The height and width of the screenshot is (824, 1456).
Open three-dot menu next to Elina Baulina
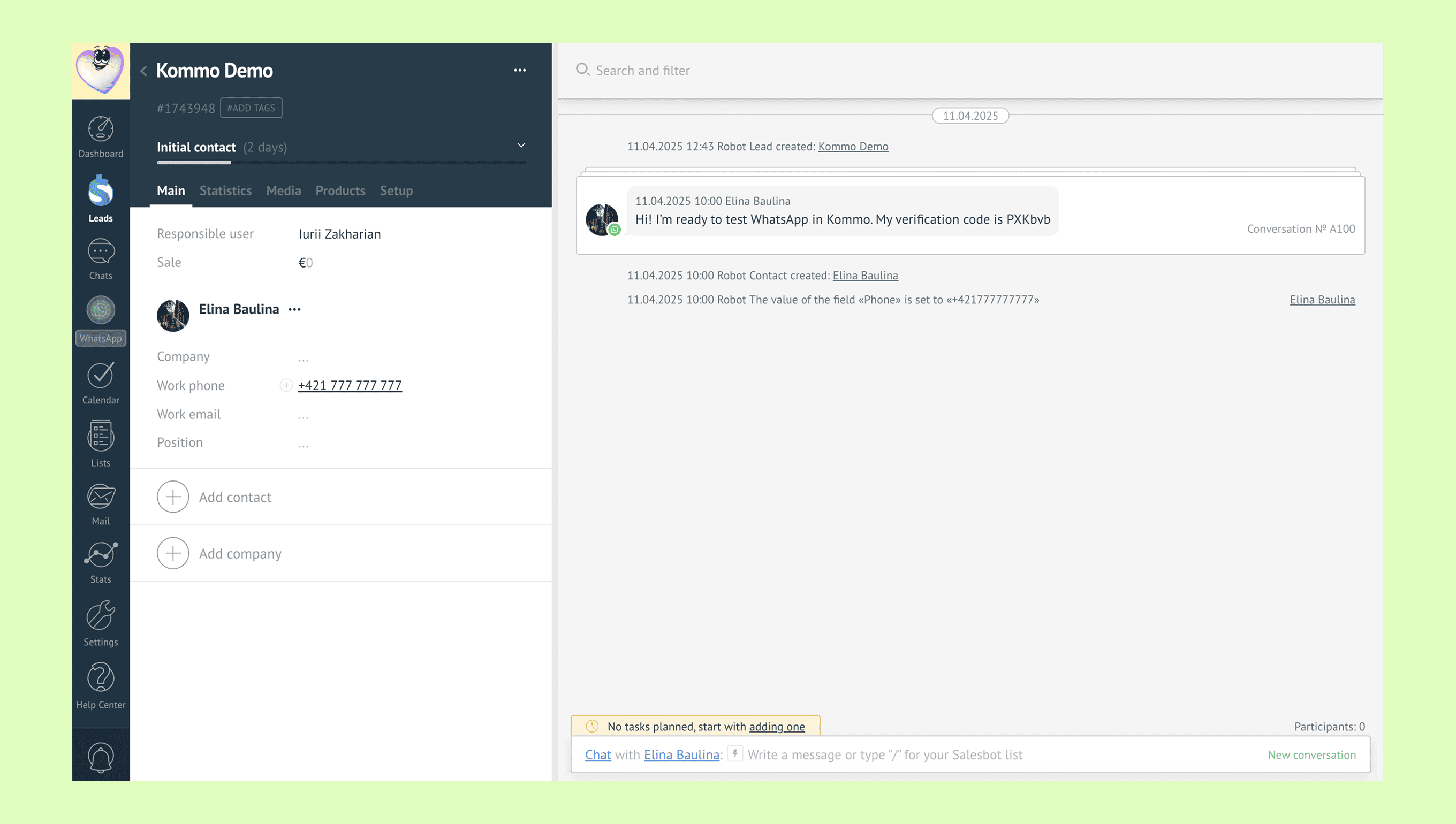pos(294,309)
